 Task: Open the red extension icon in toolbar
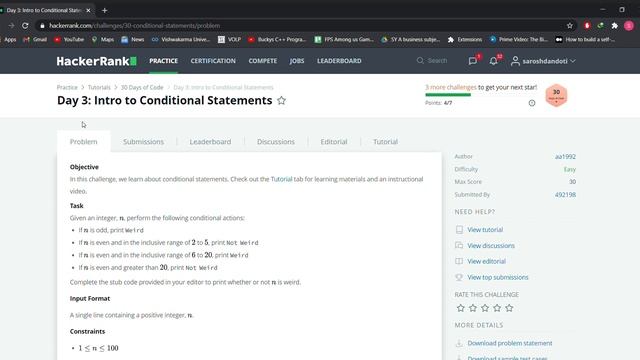tap(587, 26)
